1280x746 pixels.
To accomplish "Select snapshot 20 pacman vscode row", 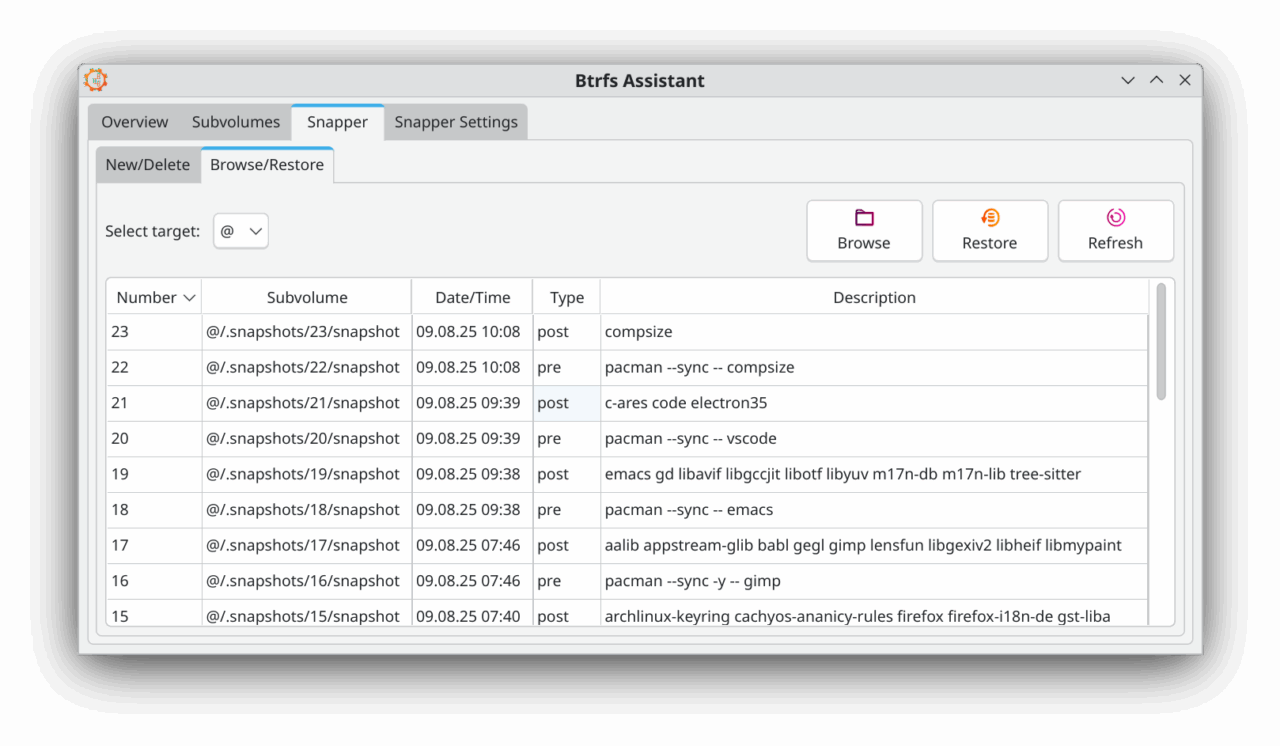I will (x=690, y=439).
